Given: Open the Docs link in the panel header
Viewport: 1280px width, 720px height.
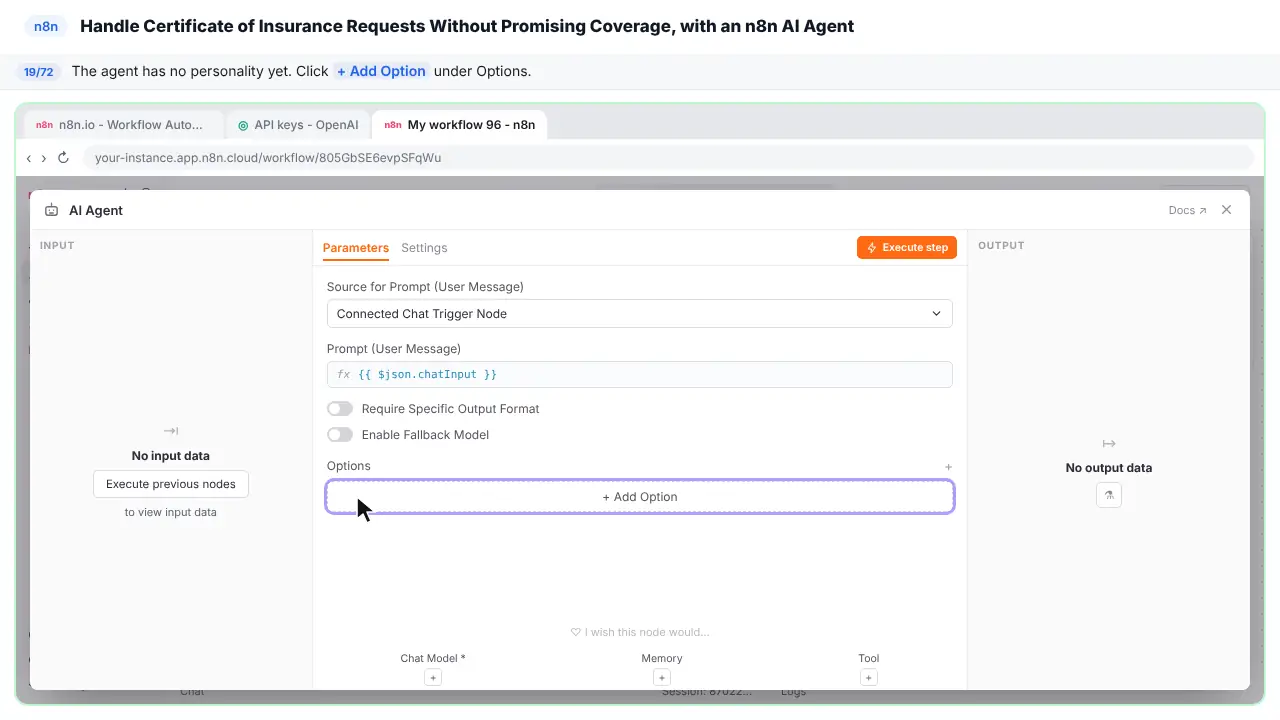Looking at the screenshot, I should point(1188,210).
